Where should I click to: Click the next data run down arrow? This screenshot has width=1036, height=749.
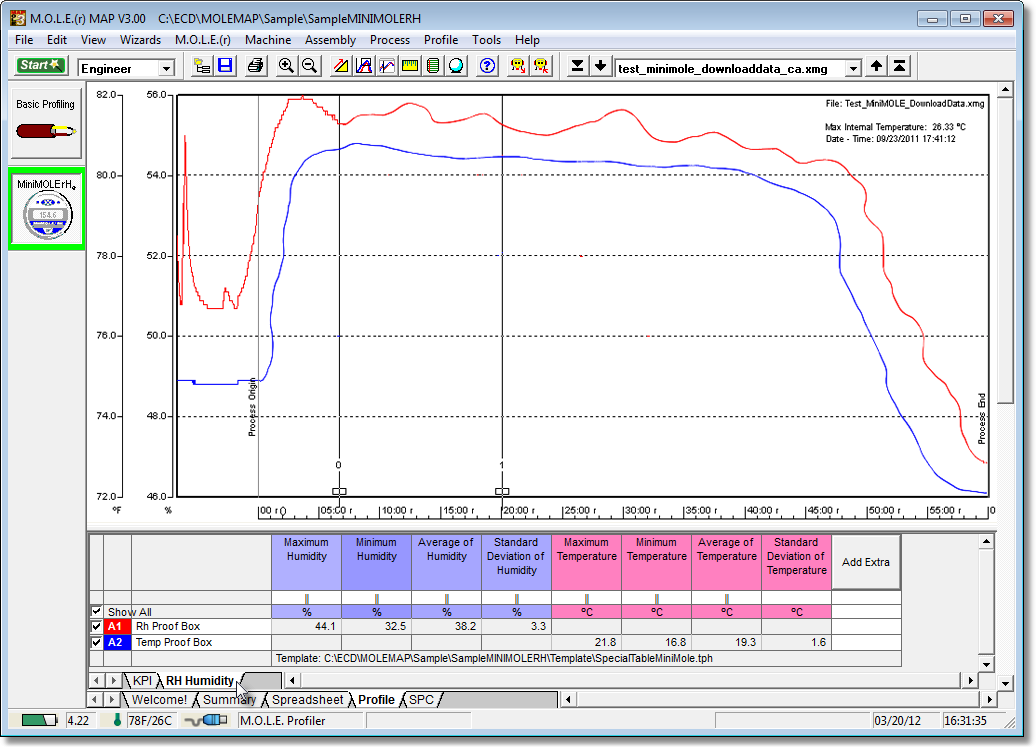pos(600,66)
